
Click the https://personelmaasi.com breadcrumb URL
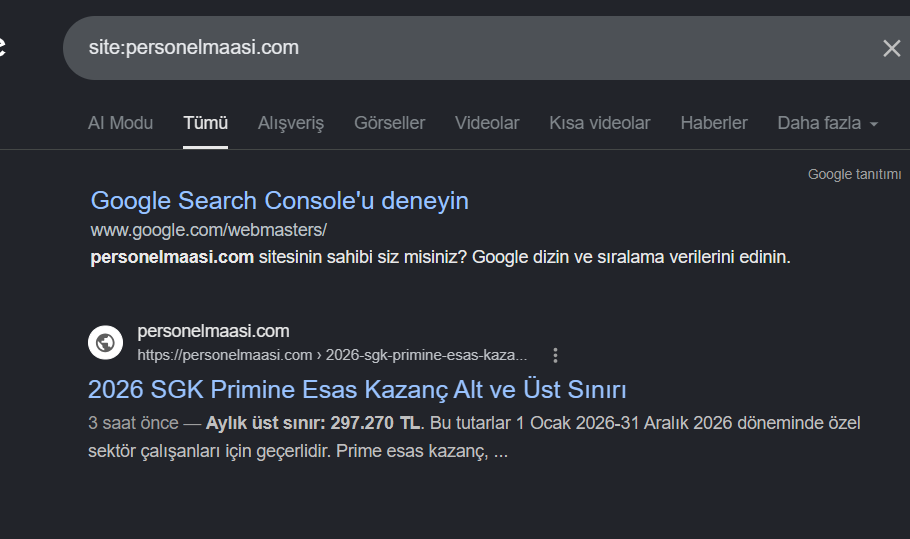click(x=332, y=355)
